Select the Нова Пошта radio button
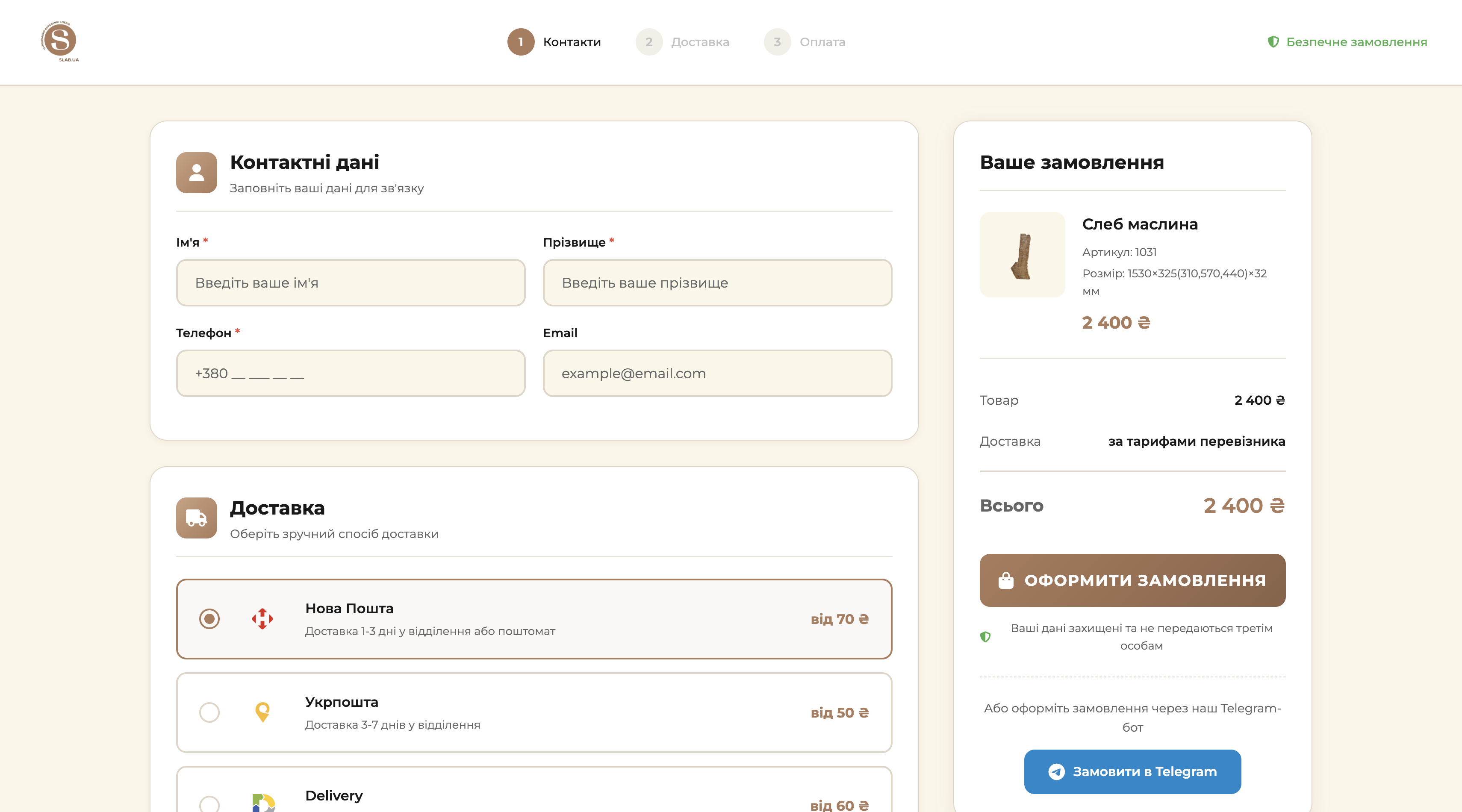 coord(209,618)
